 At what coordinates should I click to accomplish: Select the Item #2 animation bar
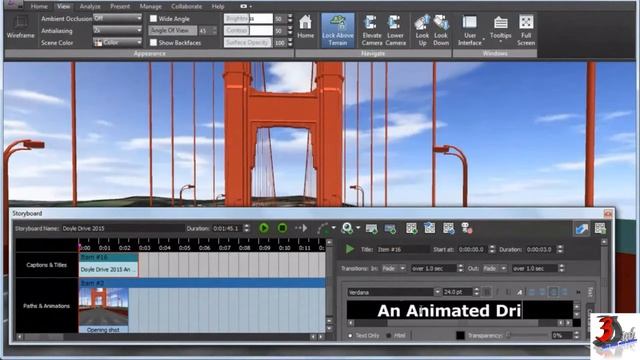tap(202, 283)
